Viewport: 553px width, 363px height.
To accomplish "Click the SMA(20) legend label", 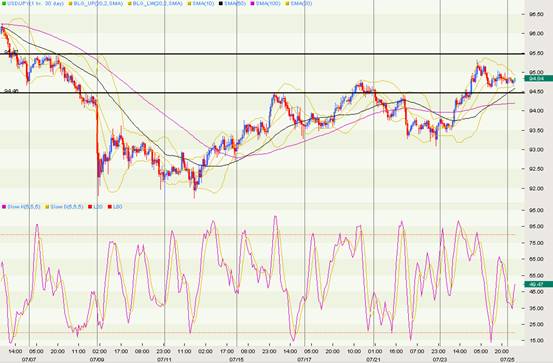I will coord(301,4).
